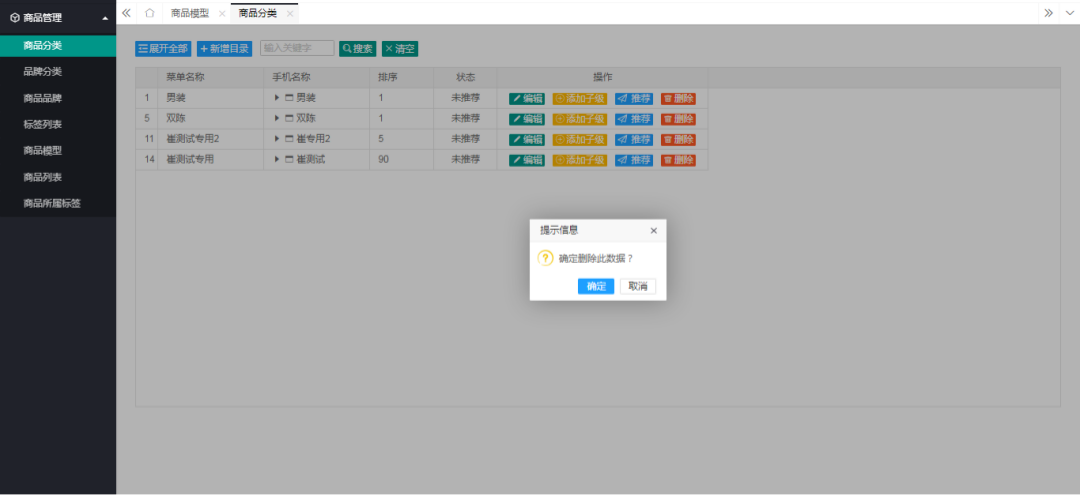
Task: Recommend the 双陈 row
Action: click(x=634, y=119)
